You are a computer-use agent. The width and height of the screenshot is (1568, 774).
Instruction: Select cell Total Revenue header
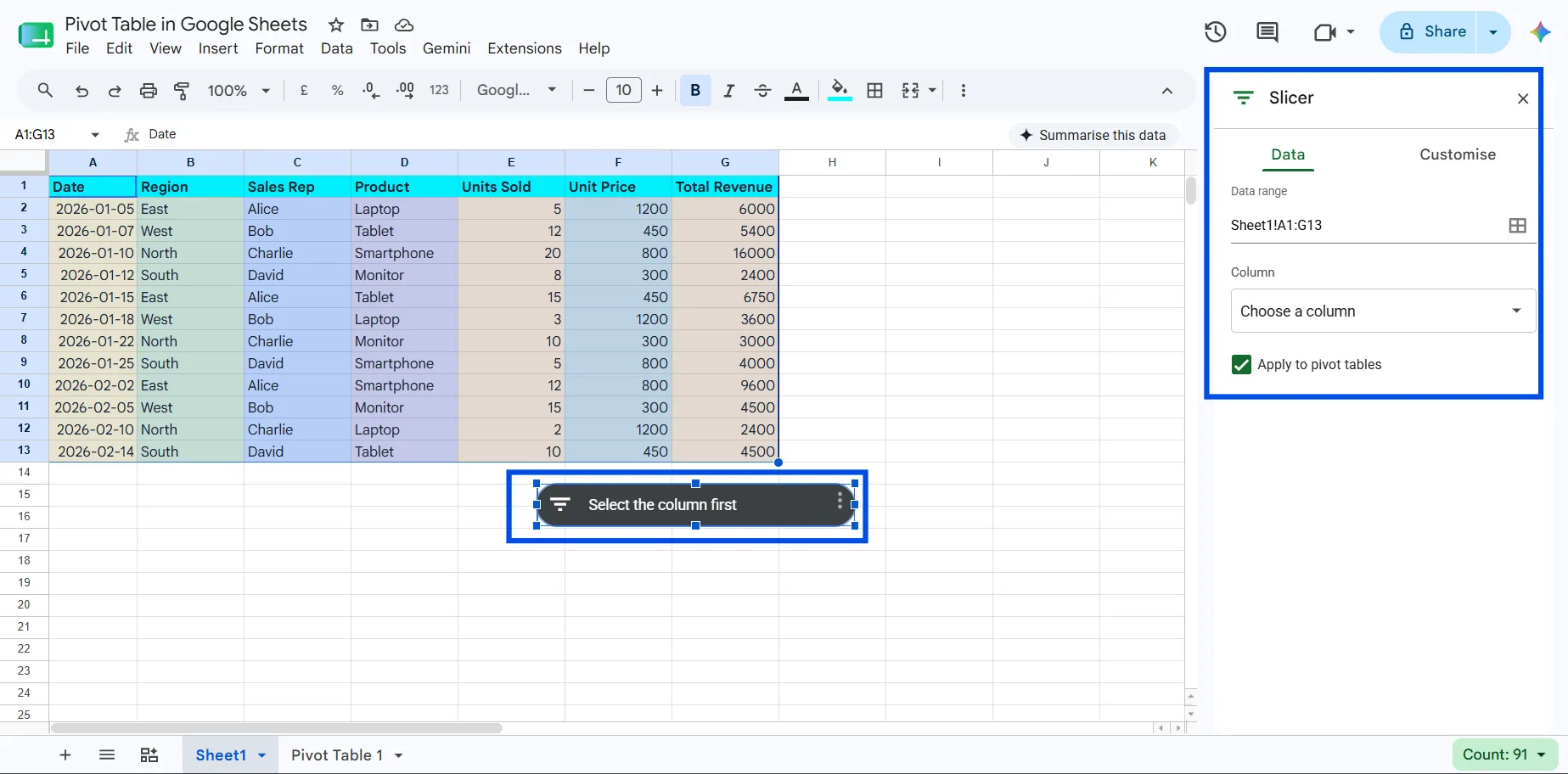[725, 187]
